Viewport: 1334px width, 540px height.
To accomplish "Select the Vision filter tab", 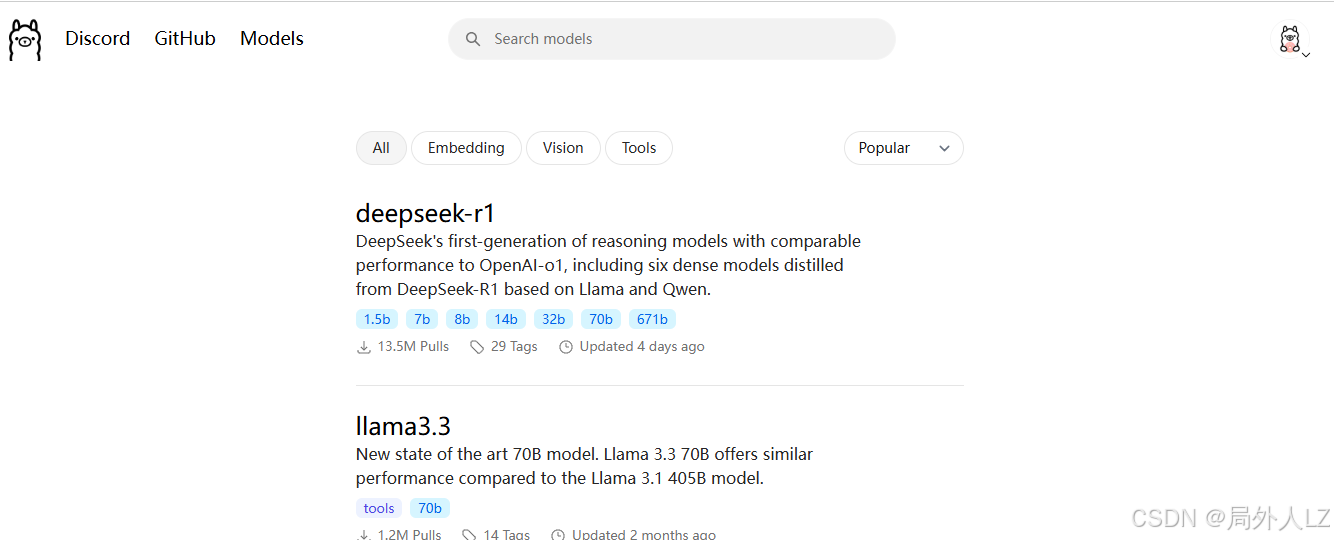I will pyautogui.click(x=563, y=148).
